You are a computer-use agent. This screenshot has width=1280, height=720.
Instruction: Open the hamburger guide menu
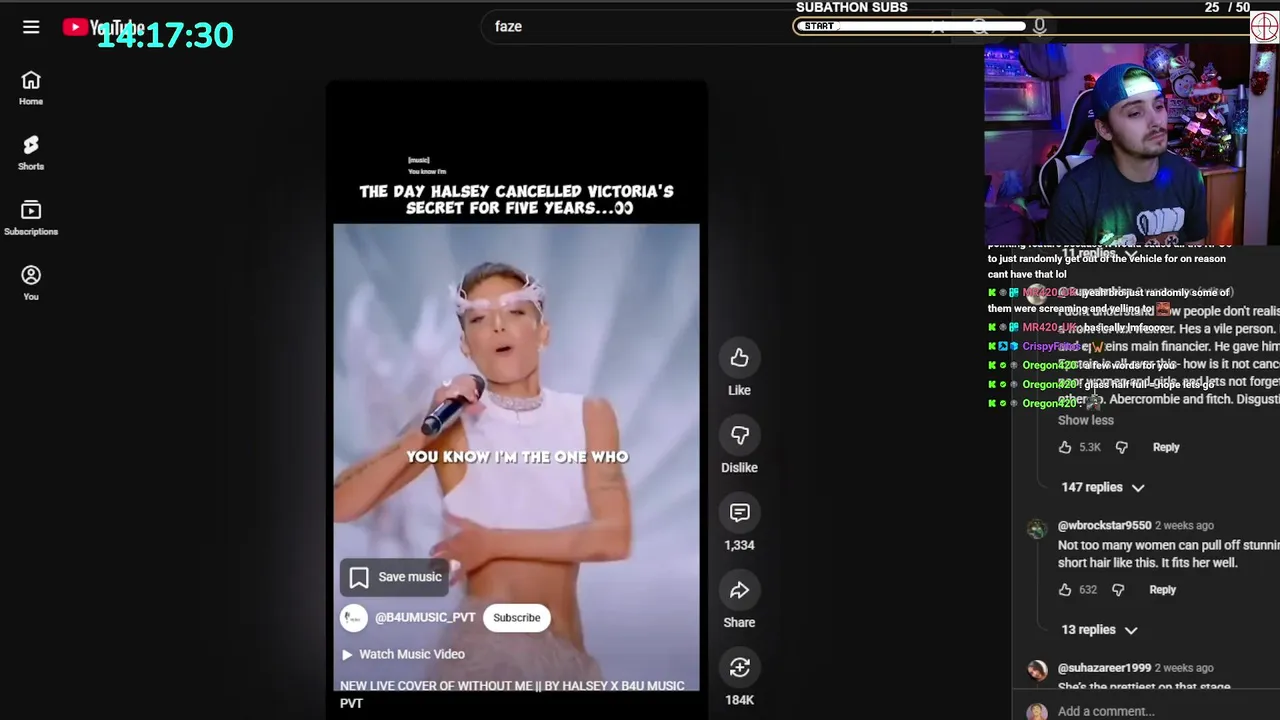click(31, 27)
